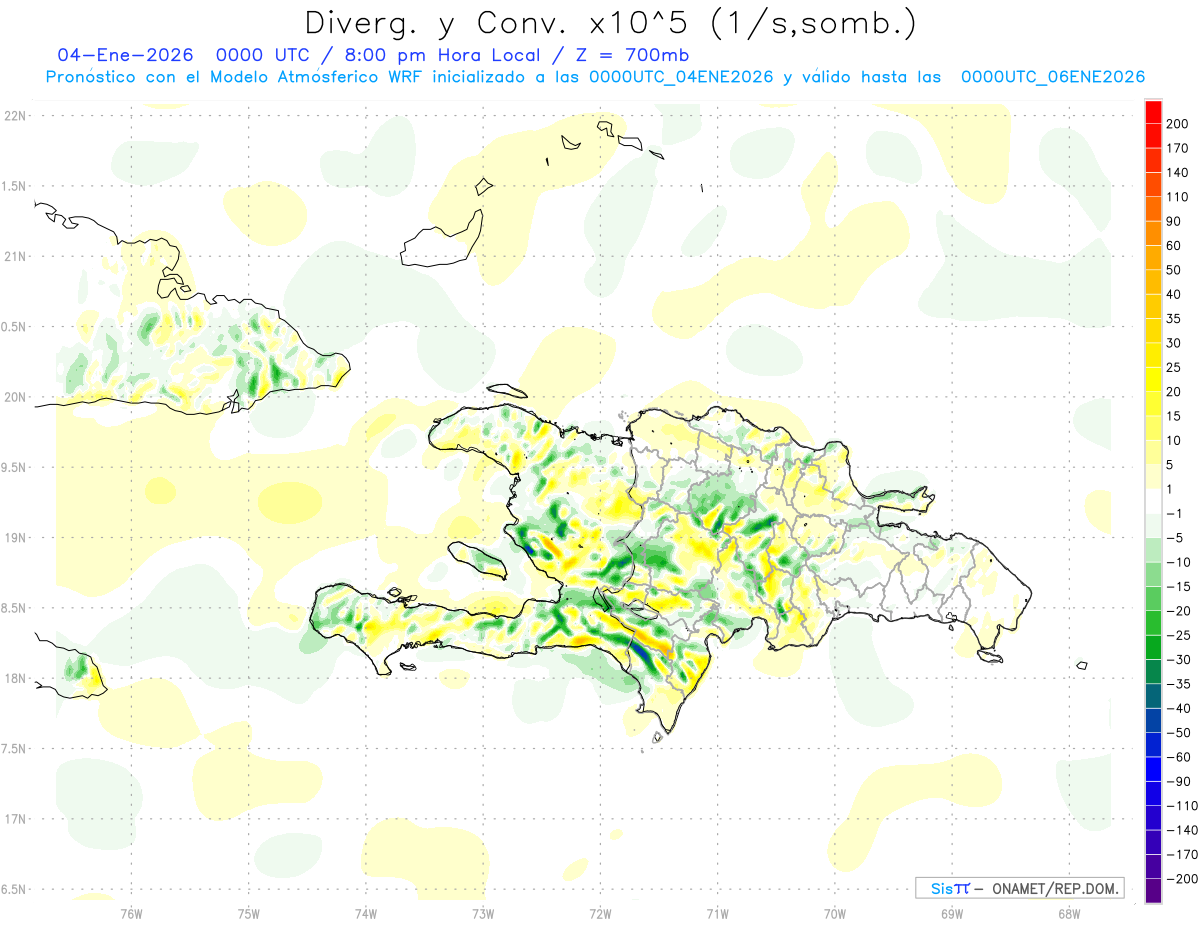Click the '-25' value on the color scale
This screenshot has width=1200, height=927.
1178,635
